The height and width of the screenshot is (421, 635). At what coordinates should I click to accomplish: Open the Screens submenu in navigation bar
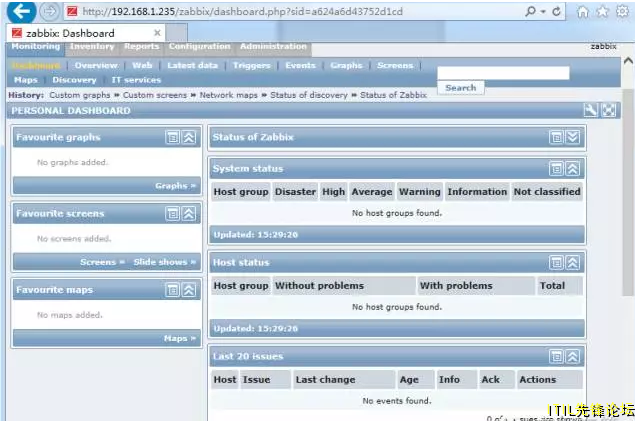pos(395,66)
